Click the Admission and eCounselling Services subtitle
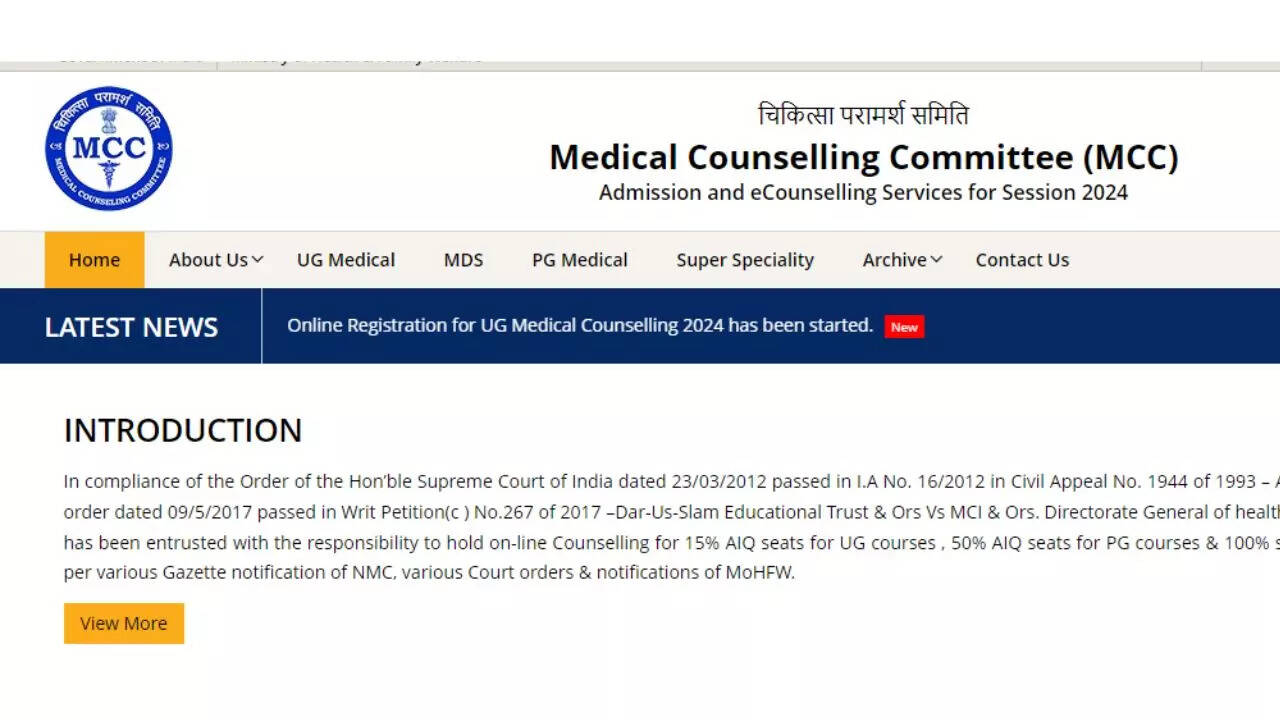The image size is (1280, 720). [x=862, y=192]
